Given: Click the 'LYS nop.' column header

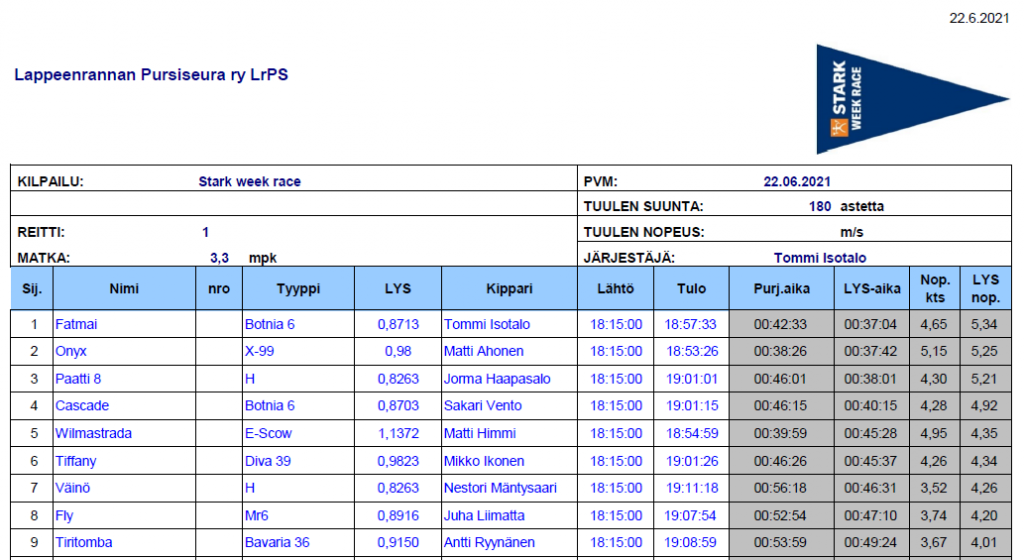Looking at the screenshot, I should point(985,288).
